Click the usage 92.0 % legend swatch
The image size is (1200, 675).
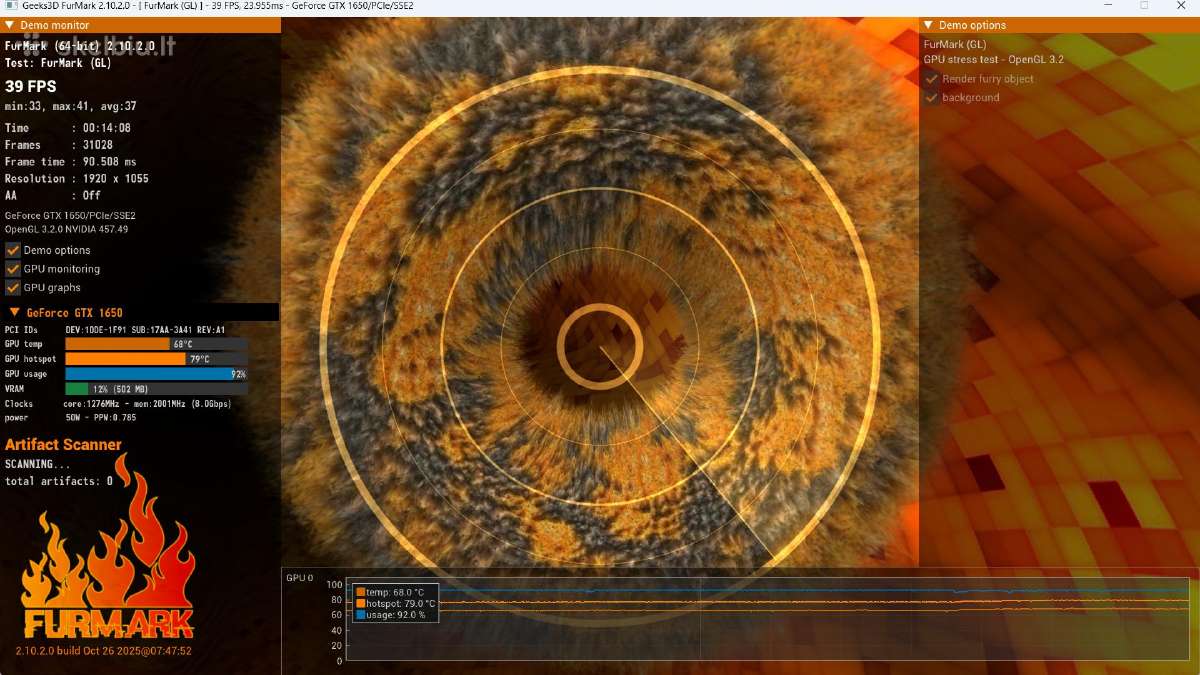361,615
